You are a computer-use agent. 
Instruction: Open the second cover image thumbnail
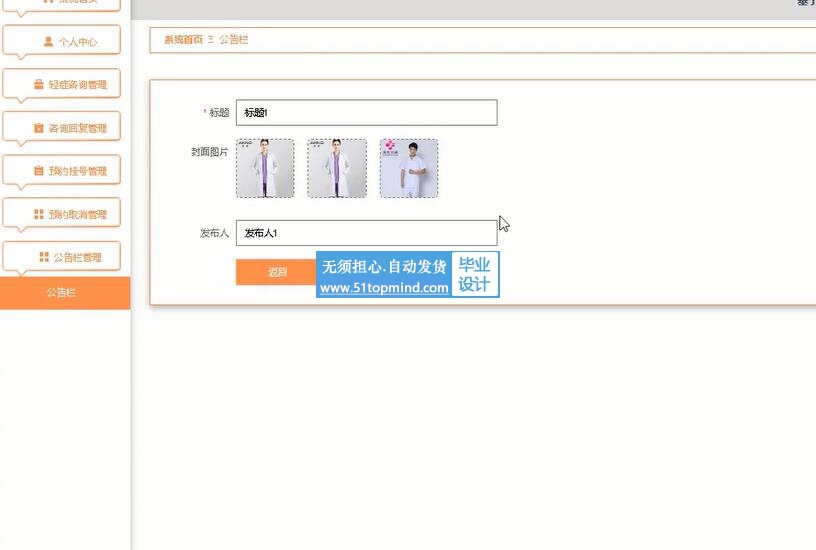pyautogui.click(x=337, y=168)
